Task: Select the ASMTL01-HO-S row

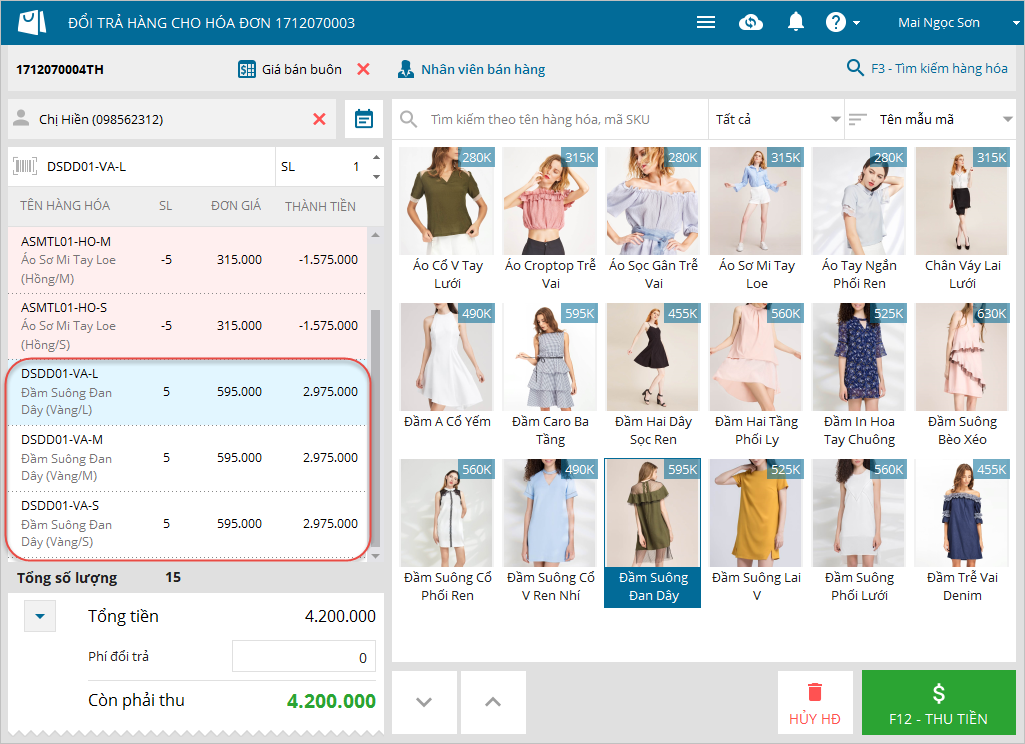Action: [188, 326]
